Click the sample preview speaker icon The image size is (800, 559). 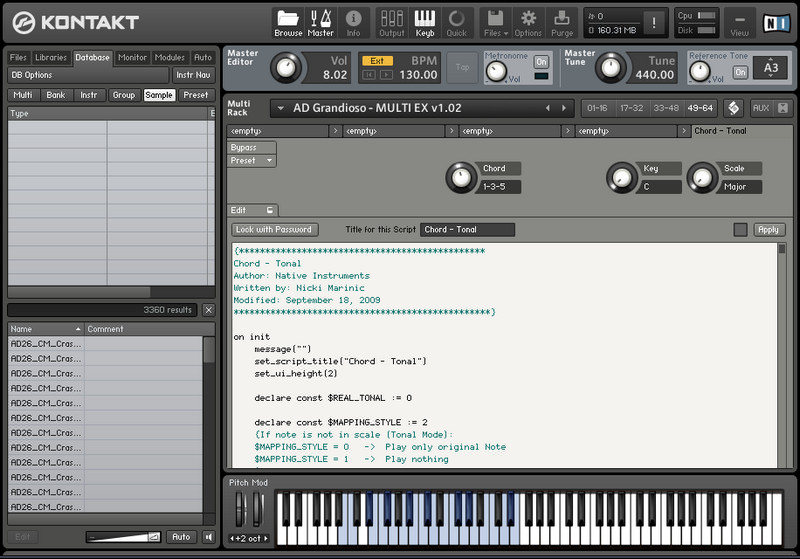pos(208,537)
